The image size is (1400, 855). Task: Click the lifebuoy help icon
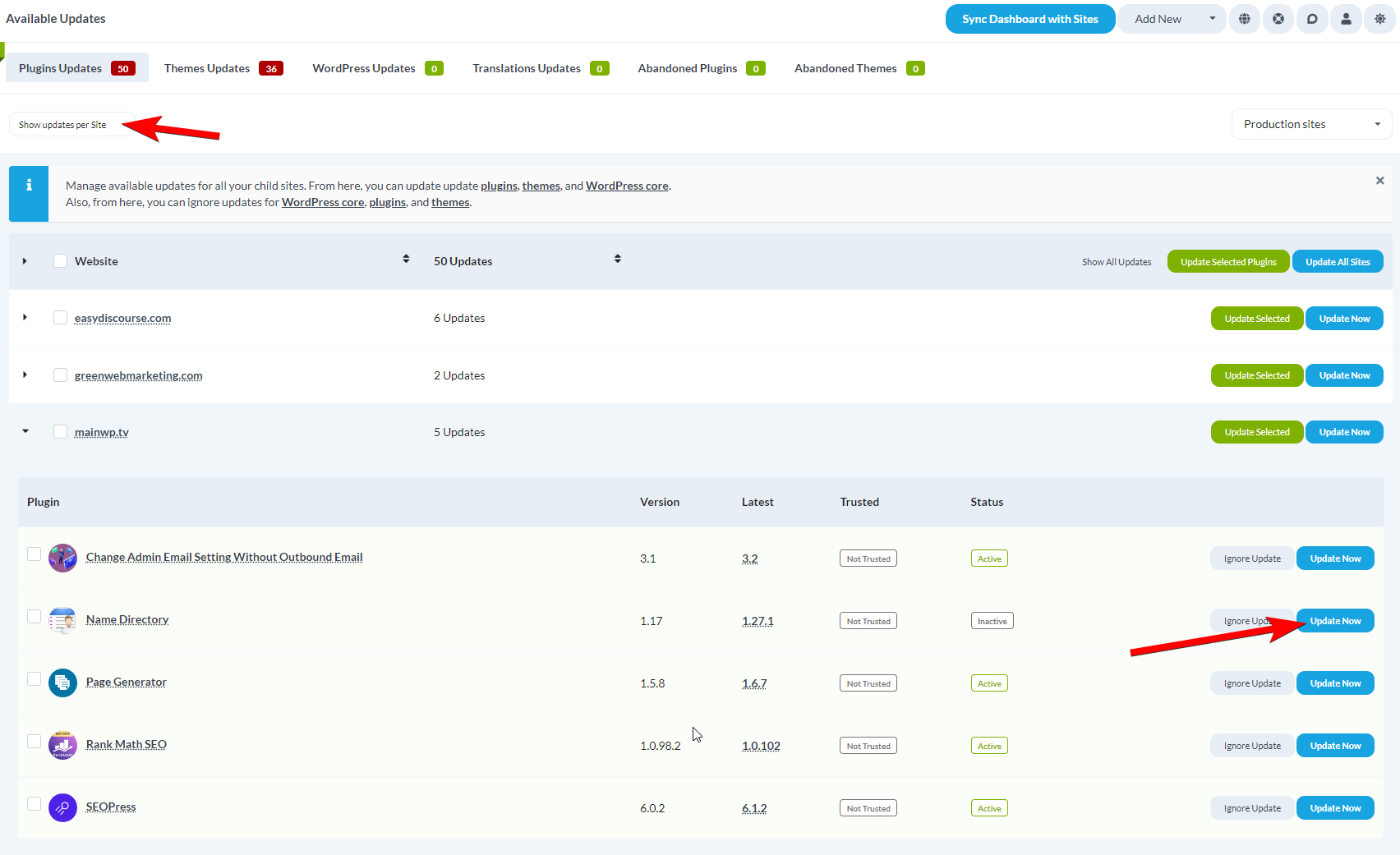coord(1278,18)
